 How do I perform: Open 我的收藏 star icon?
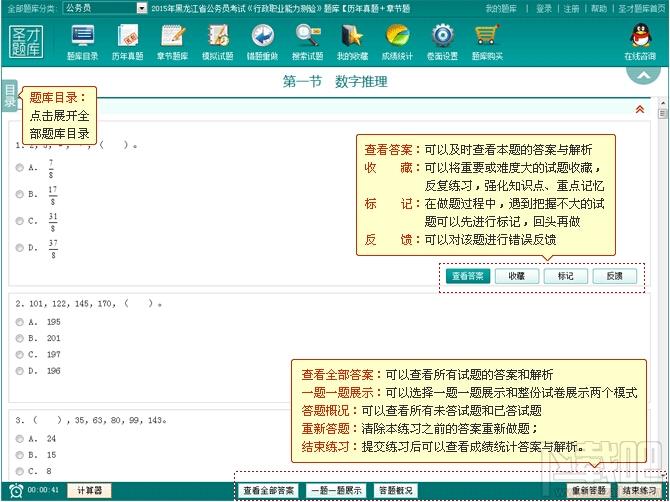(x=353, y=42)
